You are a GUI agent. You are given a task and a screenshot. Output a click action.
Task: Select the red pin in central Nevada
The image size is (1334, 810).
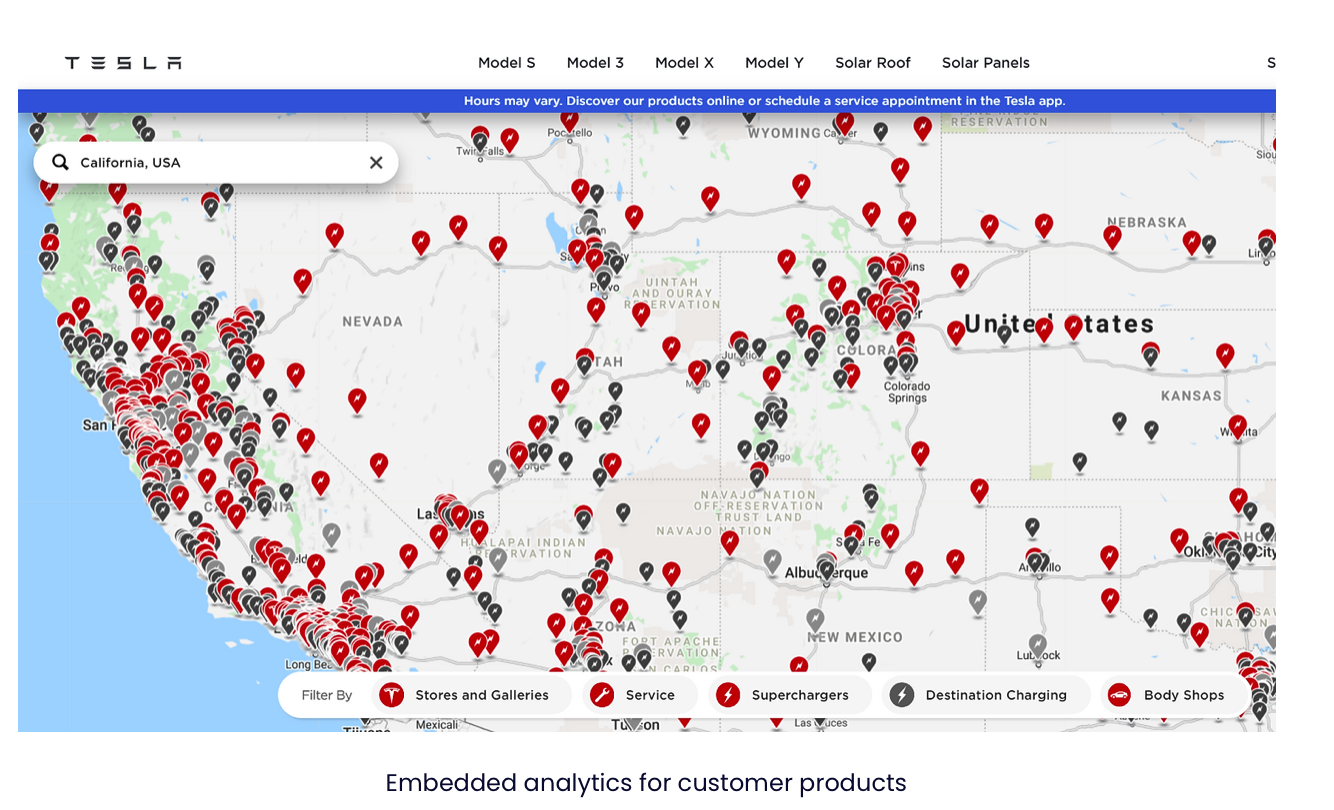(357, 399)
